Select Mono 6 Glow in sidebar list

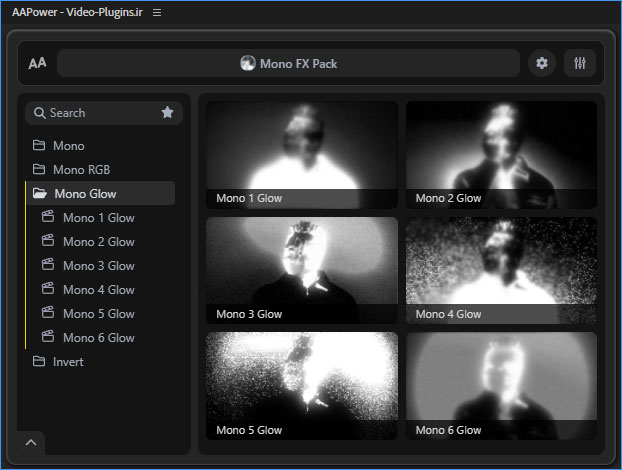[x=101, y=338]
